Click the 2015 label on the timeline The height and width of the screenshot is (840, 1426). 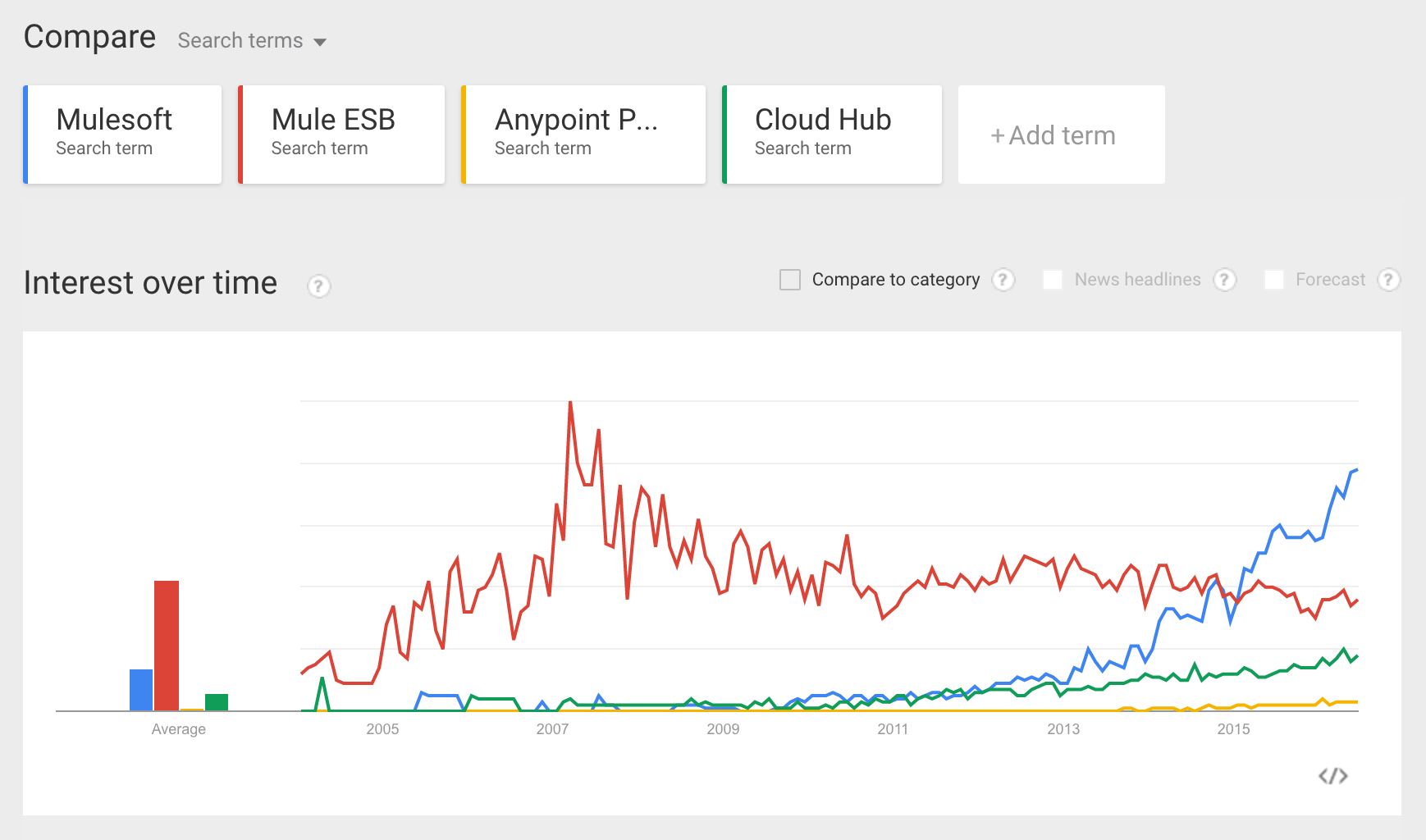(1233, 729)
